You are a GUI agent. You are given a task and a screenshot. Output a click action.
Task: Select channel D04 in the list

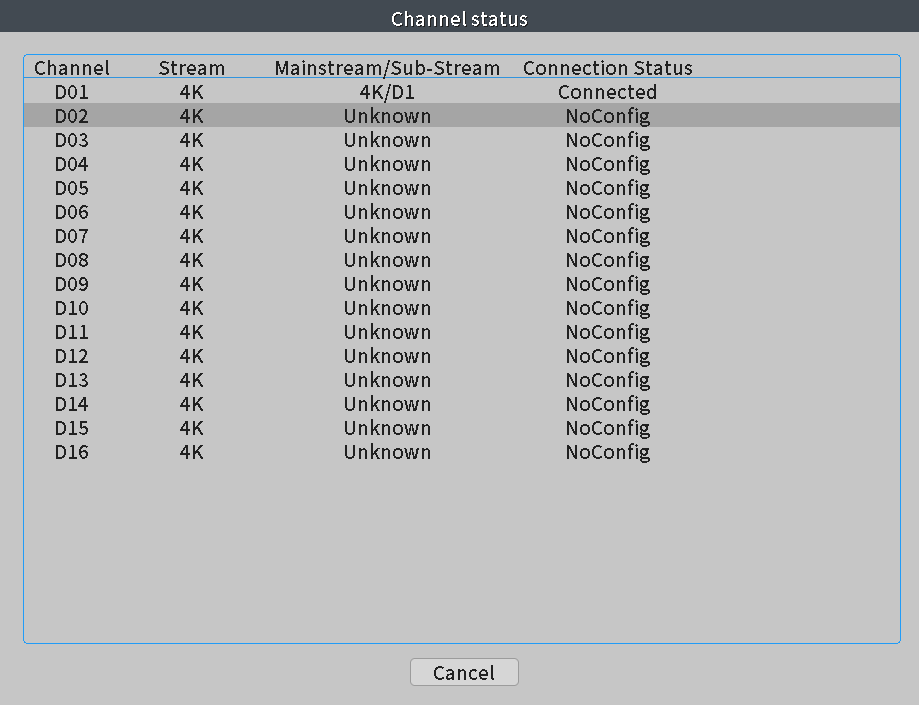72,164
